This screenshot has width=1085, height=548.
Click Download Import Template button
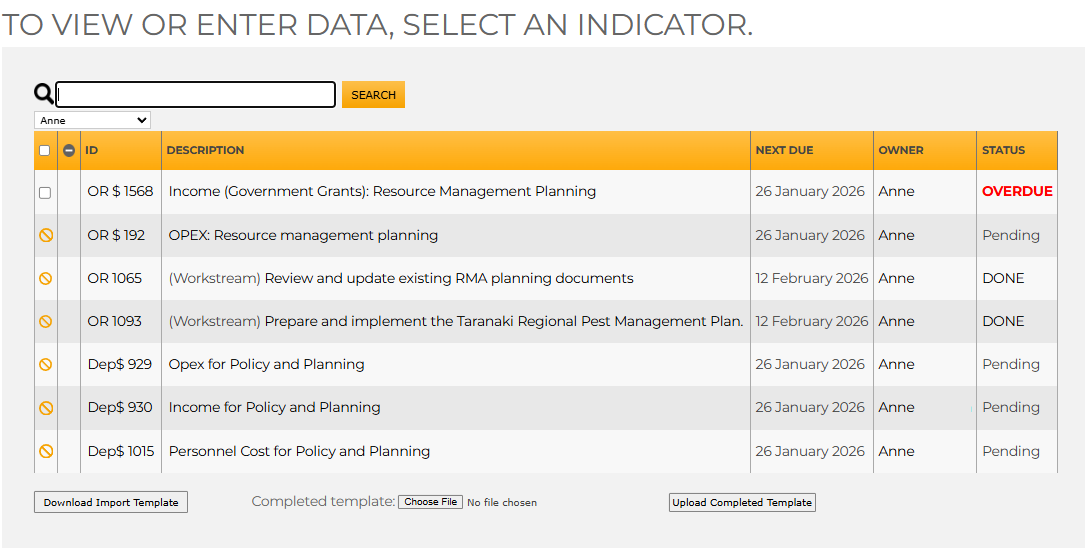coord(111,502)
